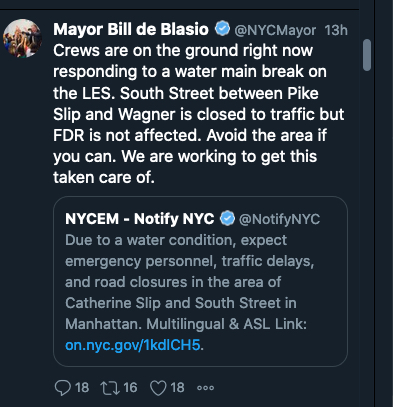The width and height of the screenshot is (393, 407).
Task: Click the @NotifyNYC handle in quoted tweet
Action: (x=279, y=219)
